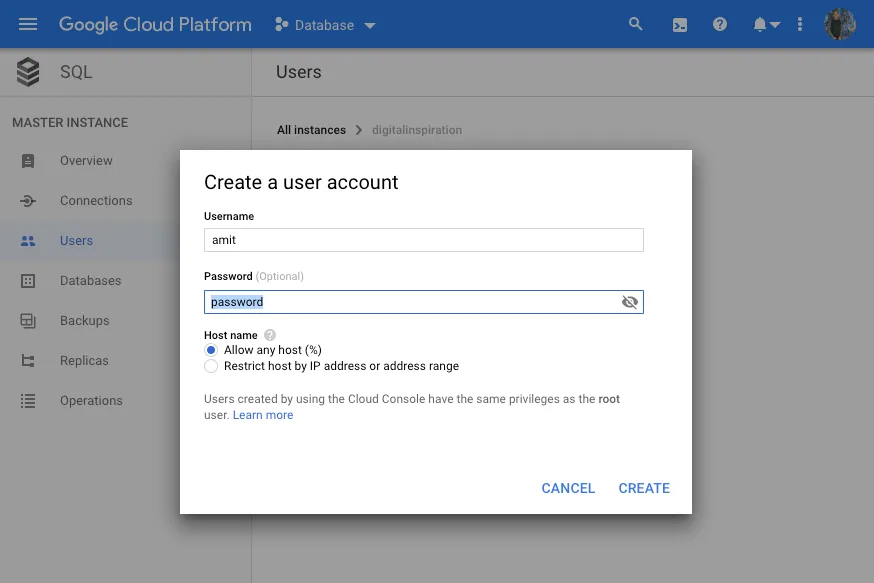The width and height of the screenshot is (874, 583).
Task: Open the help icon in the header
Action: pyautogui.click(x=720, y=24)
